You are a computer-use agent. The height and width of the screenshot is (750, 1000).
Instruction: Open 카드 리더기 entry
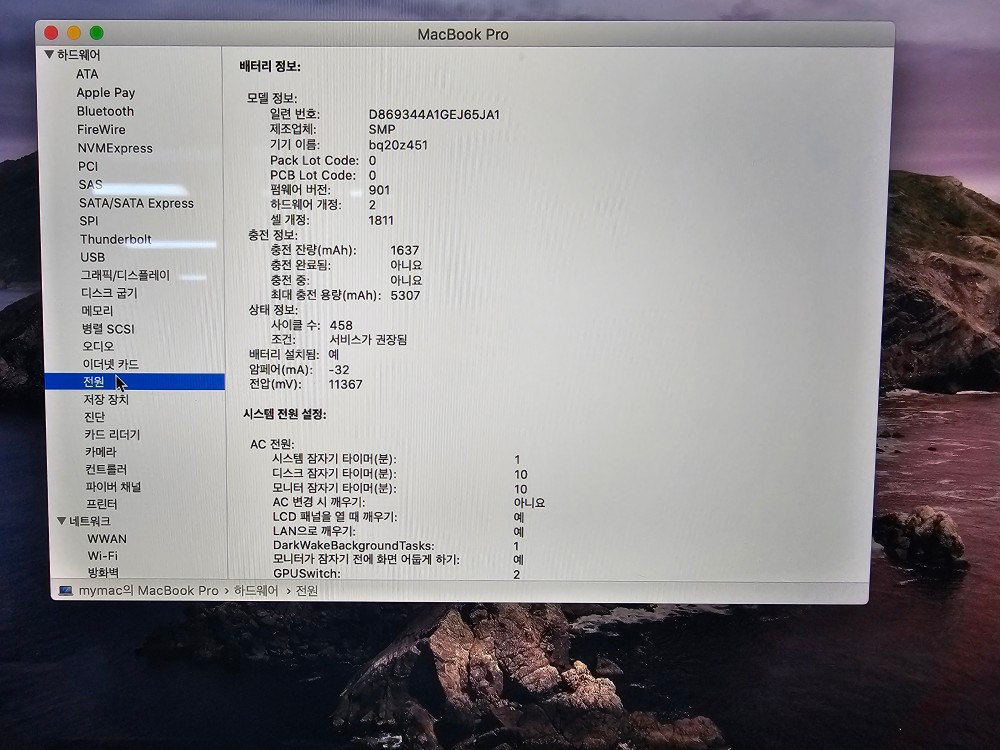pos(112,434)
